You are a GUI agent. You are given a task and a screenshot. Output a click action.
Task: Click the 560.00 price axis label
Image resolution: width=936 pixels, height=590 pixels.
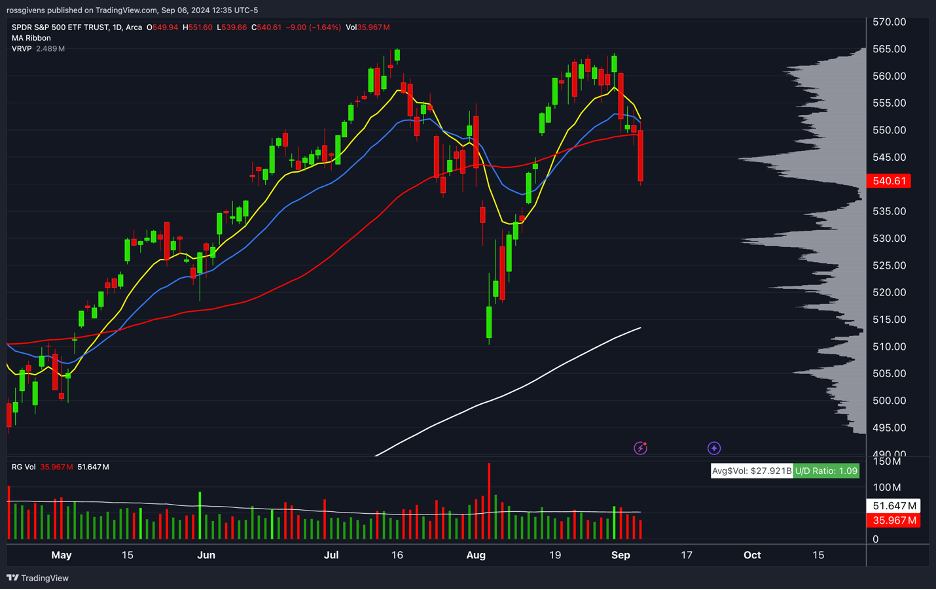tap(889, 76)
